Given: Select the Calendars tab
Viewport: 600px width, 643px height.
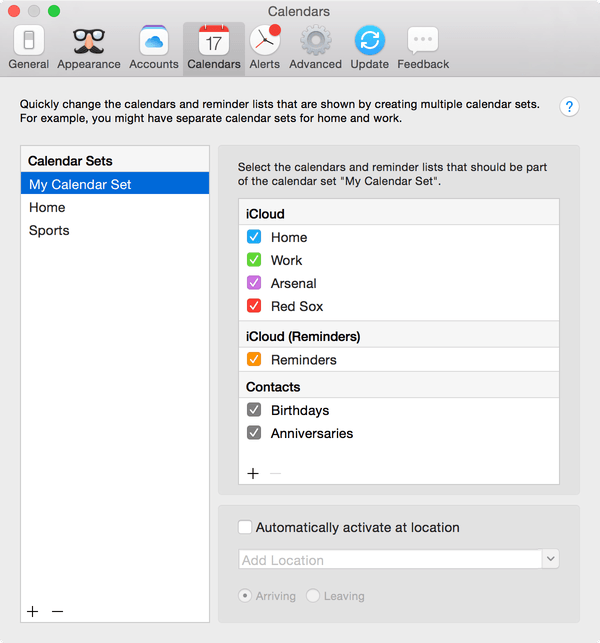Looking at the screenshot, I should click(214, 48).
